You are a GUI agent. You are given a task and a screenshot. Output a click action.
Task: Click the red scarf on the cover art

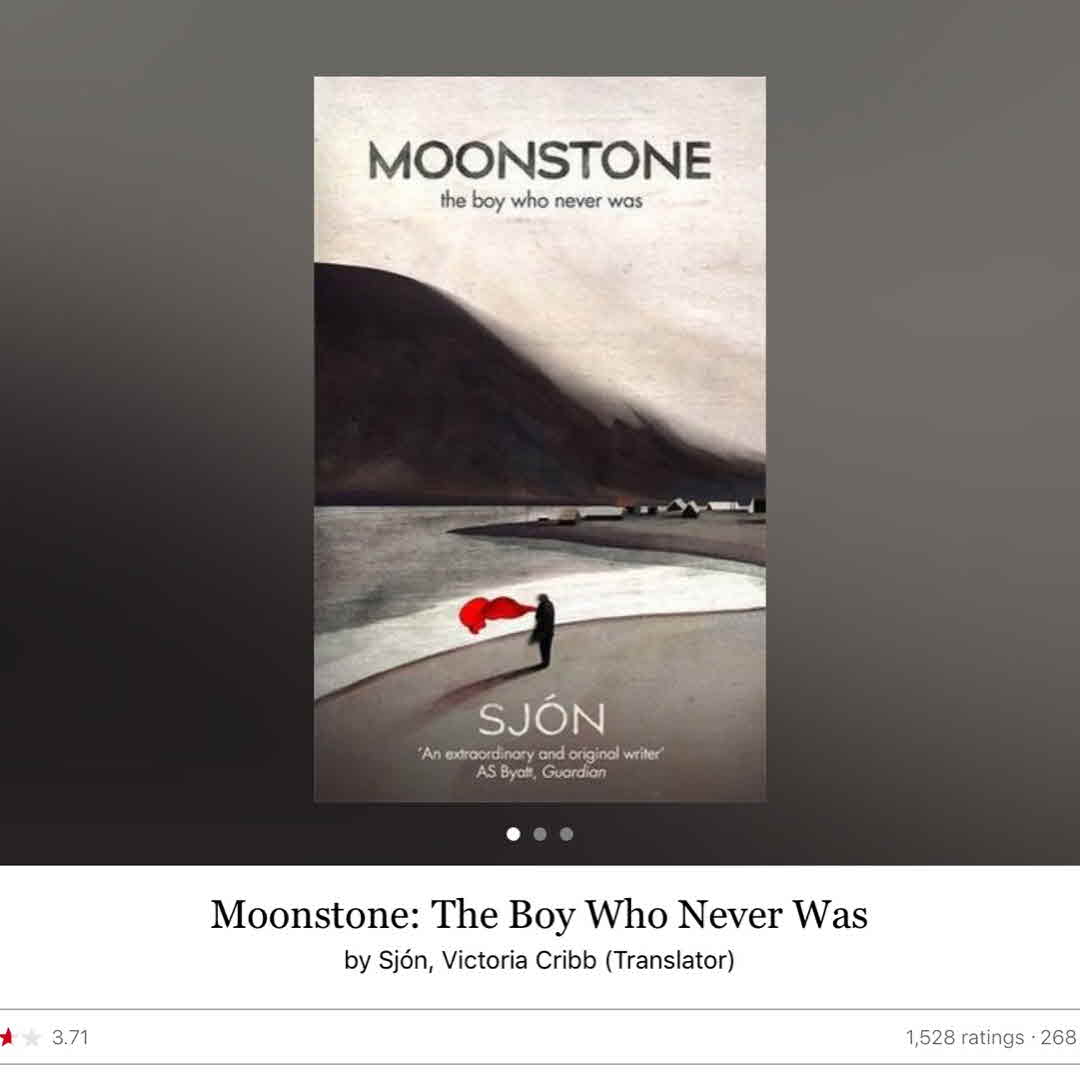(x=495, y=614)
